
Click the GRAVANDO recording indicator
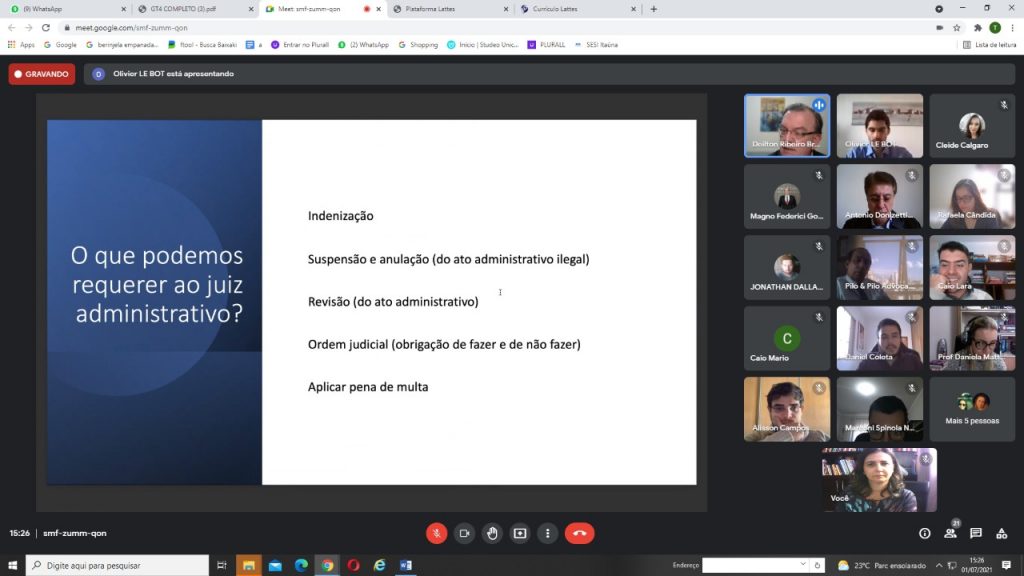pyautogui.click(x=42, y=74)
